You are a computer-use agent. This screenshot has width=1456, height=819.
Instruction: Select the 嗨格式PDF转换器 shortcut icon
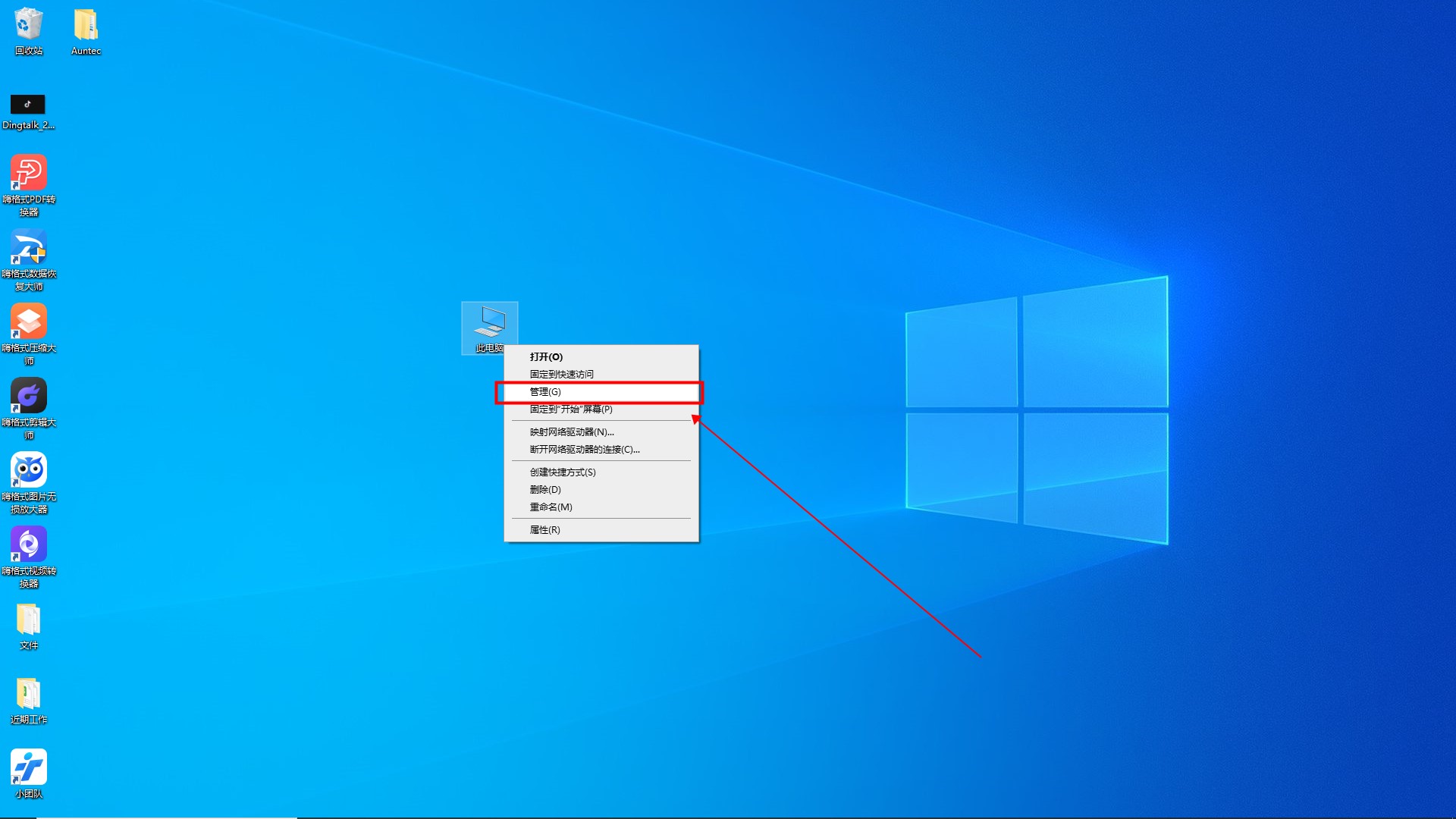(29, 186)
